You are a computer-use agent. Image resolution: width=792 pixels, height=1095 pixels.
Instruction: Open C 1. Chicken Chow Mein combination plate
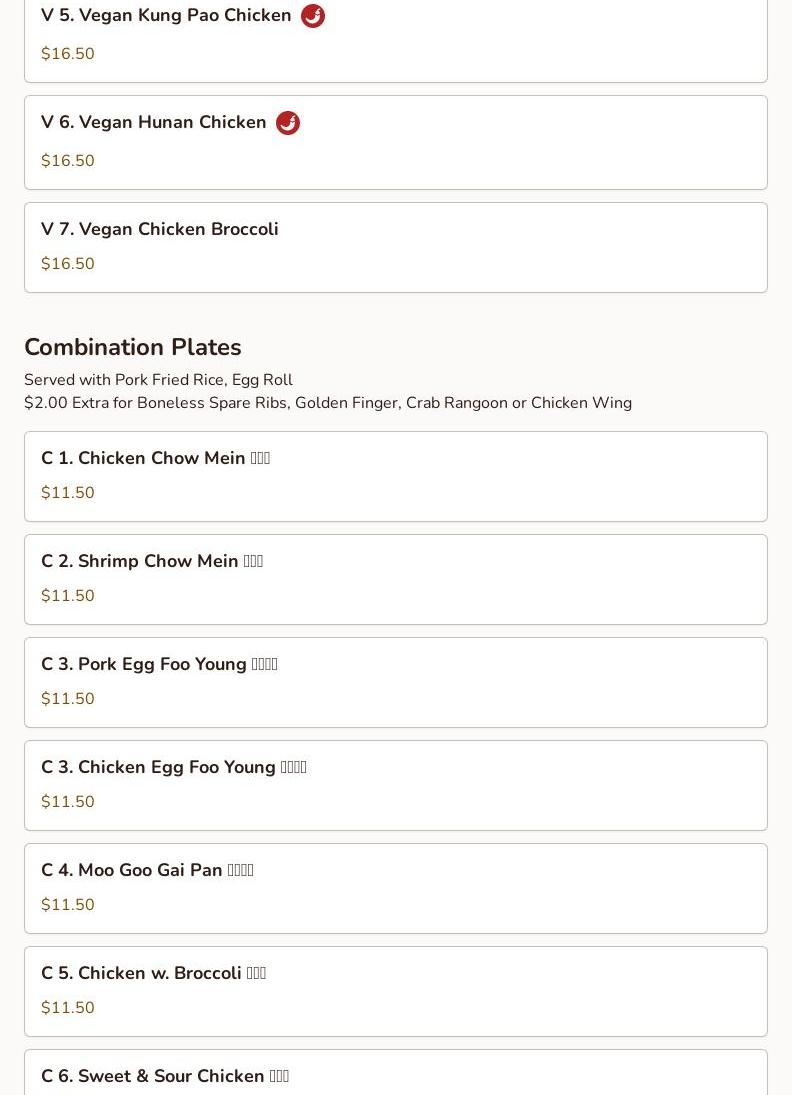155,458
